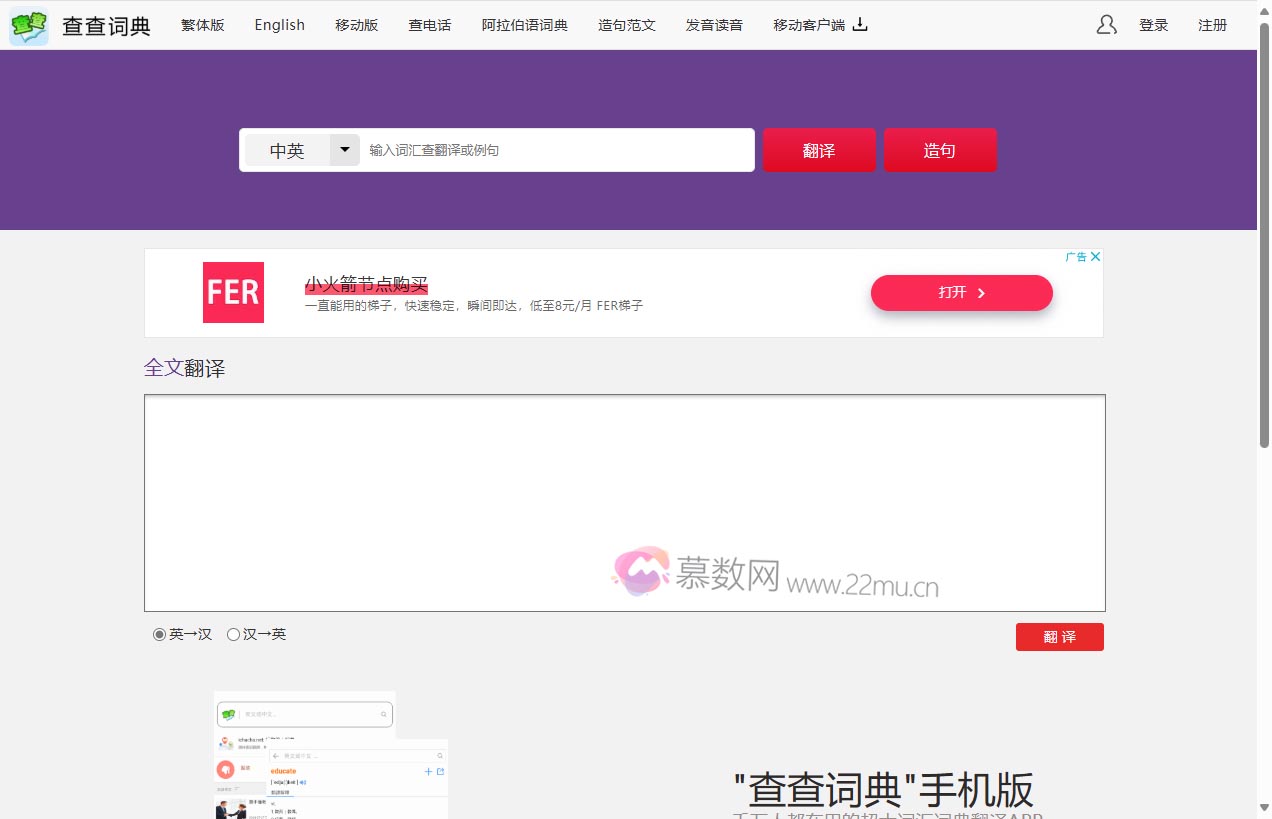Click the 翻译 button beside search box

[x=819, y=149]
